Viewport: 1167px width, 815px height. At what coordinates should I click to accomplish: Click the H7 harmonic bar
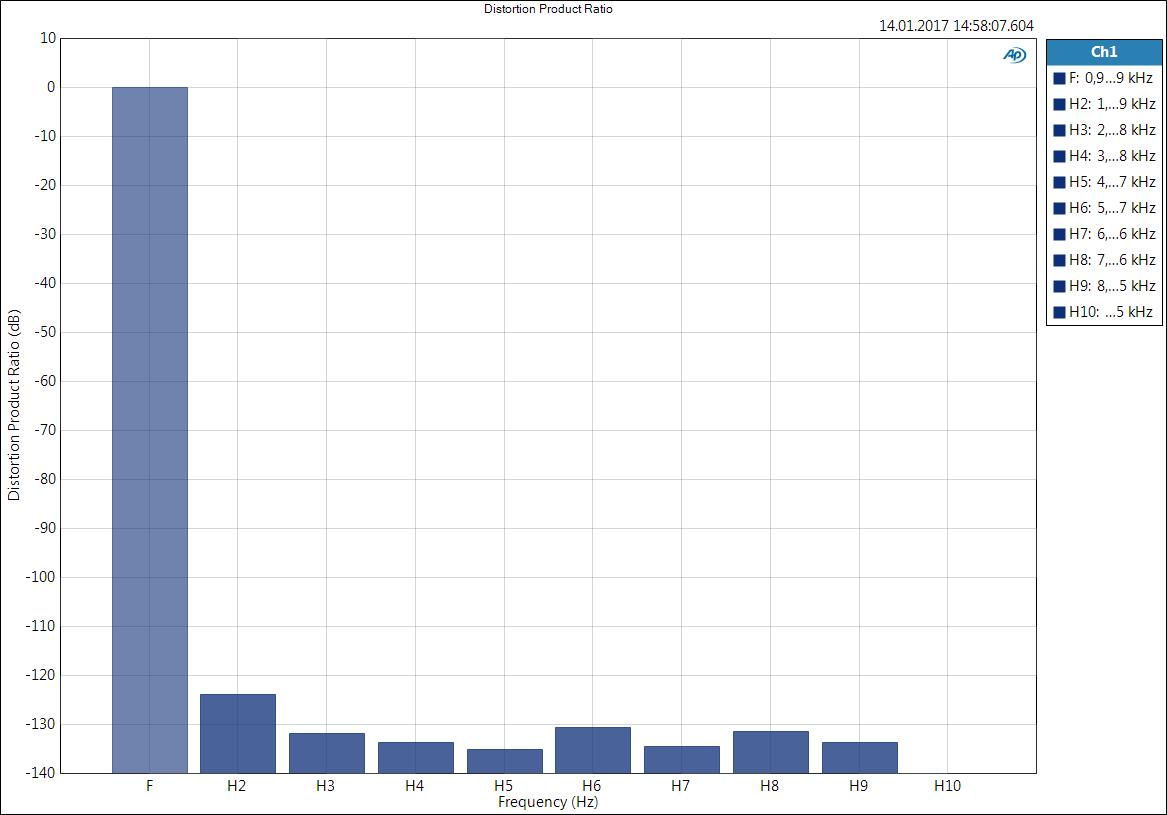(682, 760)
